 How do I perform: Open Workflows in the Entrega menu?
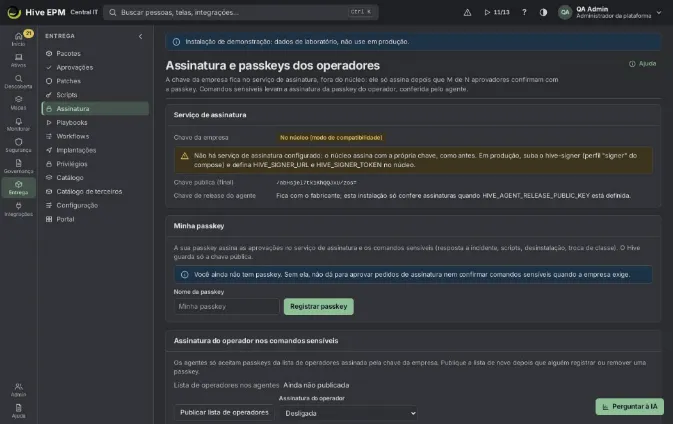click(x=95, y=136)
